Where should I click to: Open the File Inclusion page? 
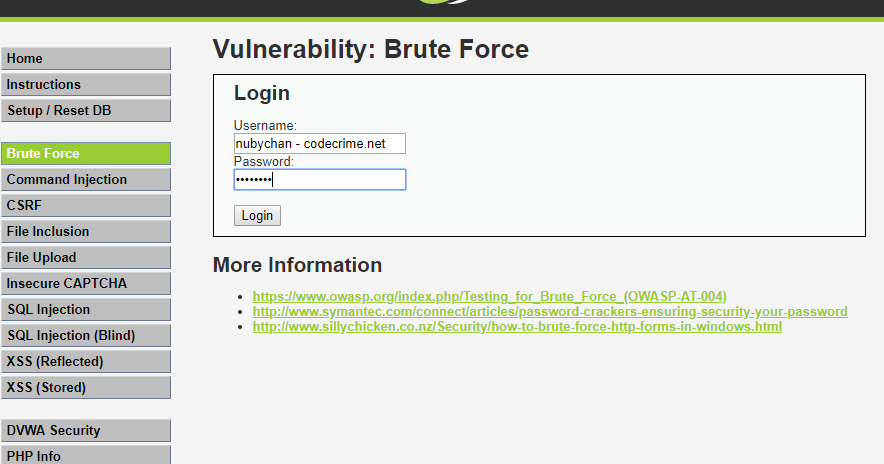pos(86,231)
